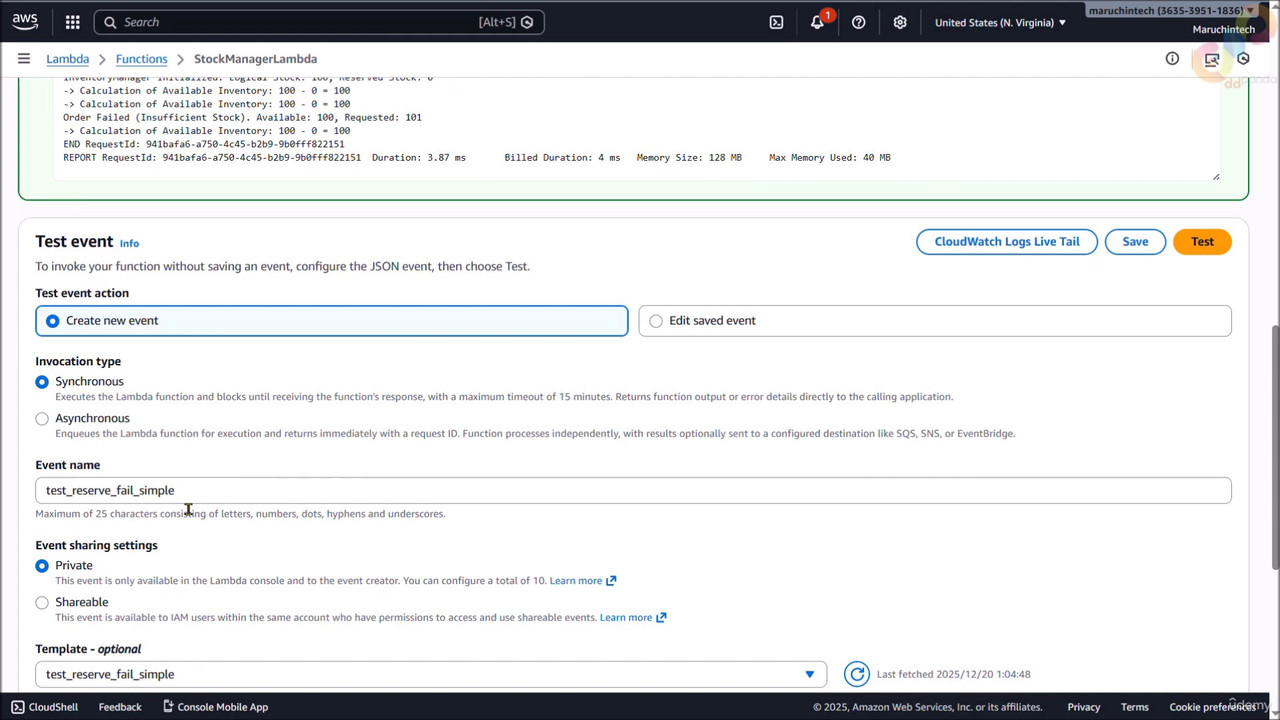The width and height of the screenshot is (1280, 720).
Task: Click the StockManagerLambda breadcrumb text
Action: click(255, 59)
